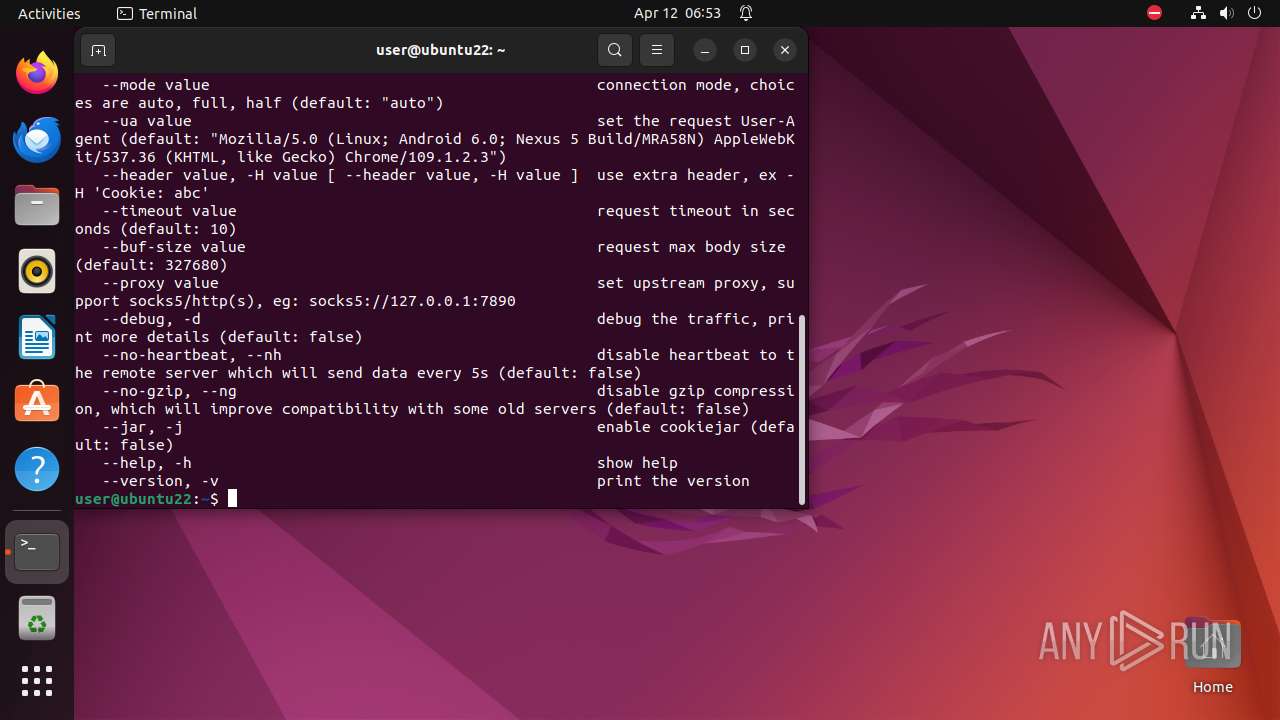Open the Files manager in the dock
The width and height of the screenshot is (1280, 720).
pyautogui.click(x=37, y=205)
